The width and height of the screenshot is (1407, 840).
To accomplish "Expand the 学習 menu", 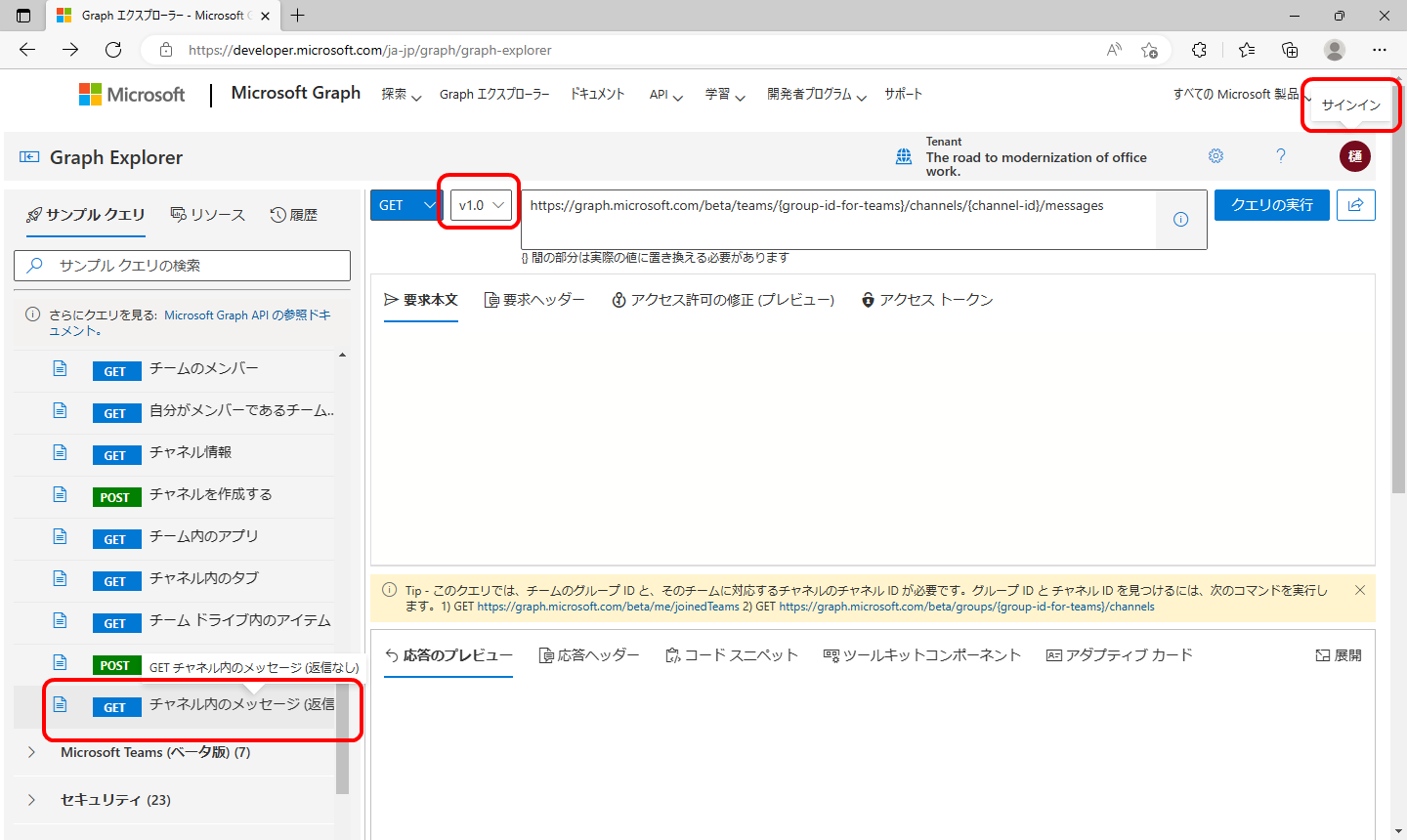I will click(725, 95).
